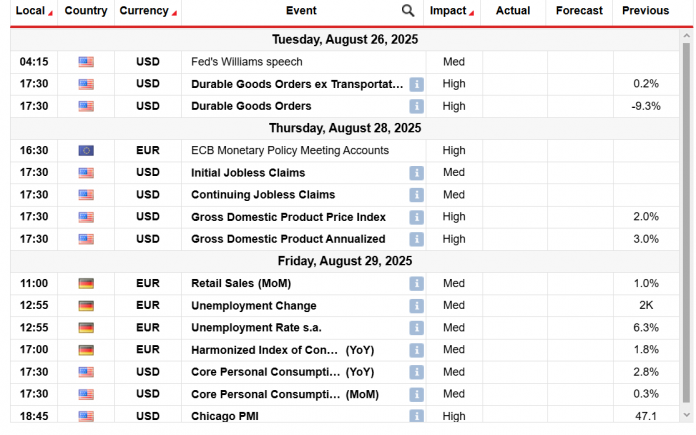Open info icon for Durable Goods Orders ex Transportation
696x435 pixels.
[x=416, y=84]
